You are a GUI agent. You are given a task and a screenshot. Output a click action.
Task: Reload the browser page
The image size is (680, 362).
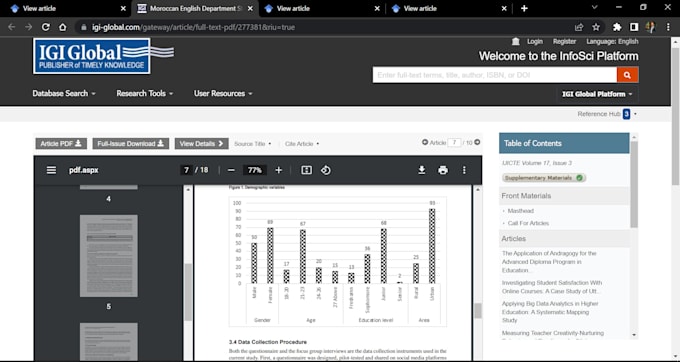click(x=46, y=27)
